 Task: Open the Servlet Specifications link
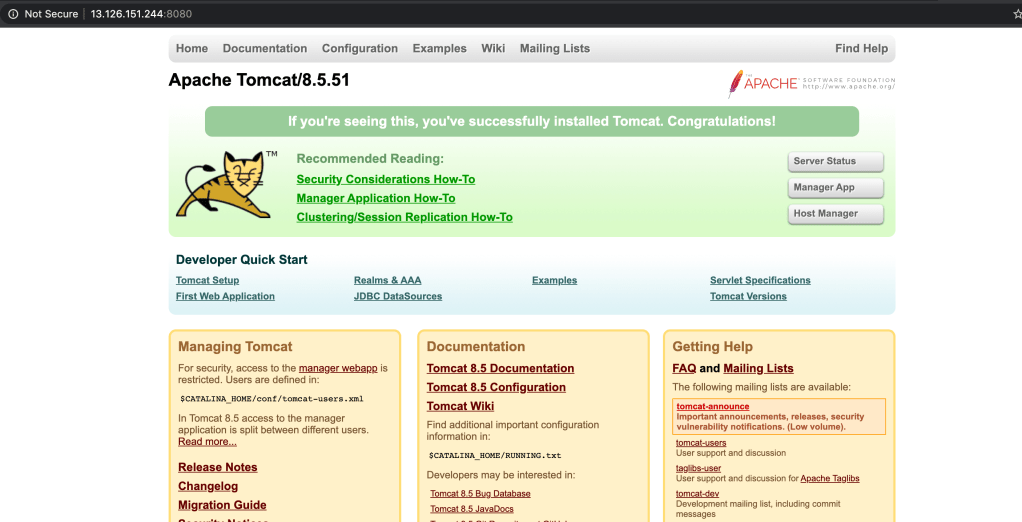[760, 281]
